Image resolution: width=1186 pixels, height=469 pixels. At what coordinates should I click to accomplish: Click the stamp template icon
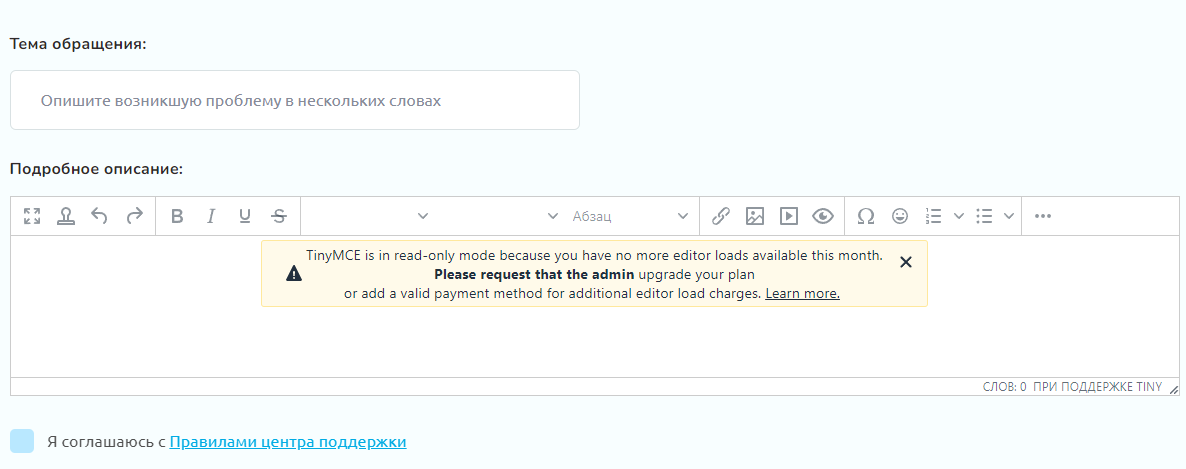tap(66, 216)
